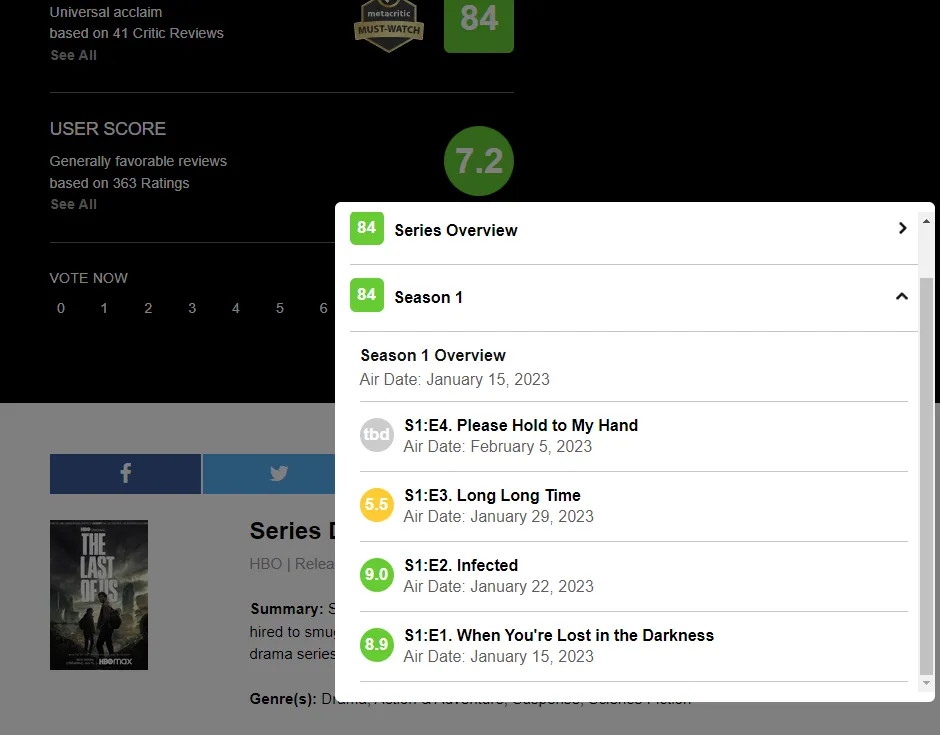Click the Universal acclaim text

(x=106, y=12)
